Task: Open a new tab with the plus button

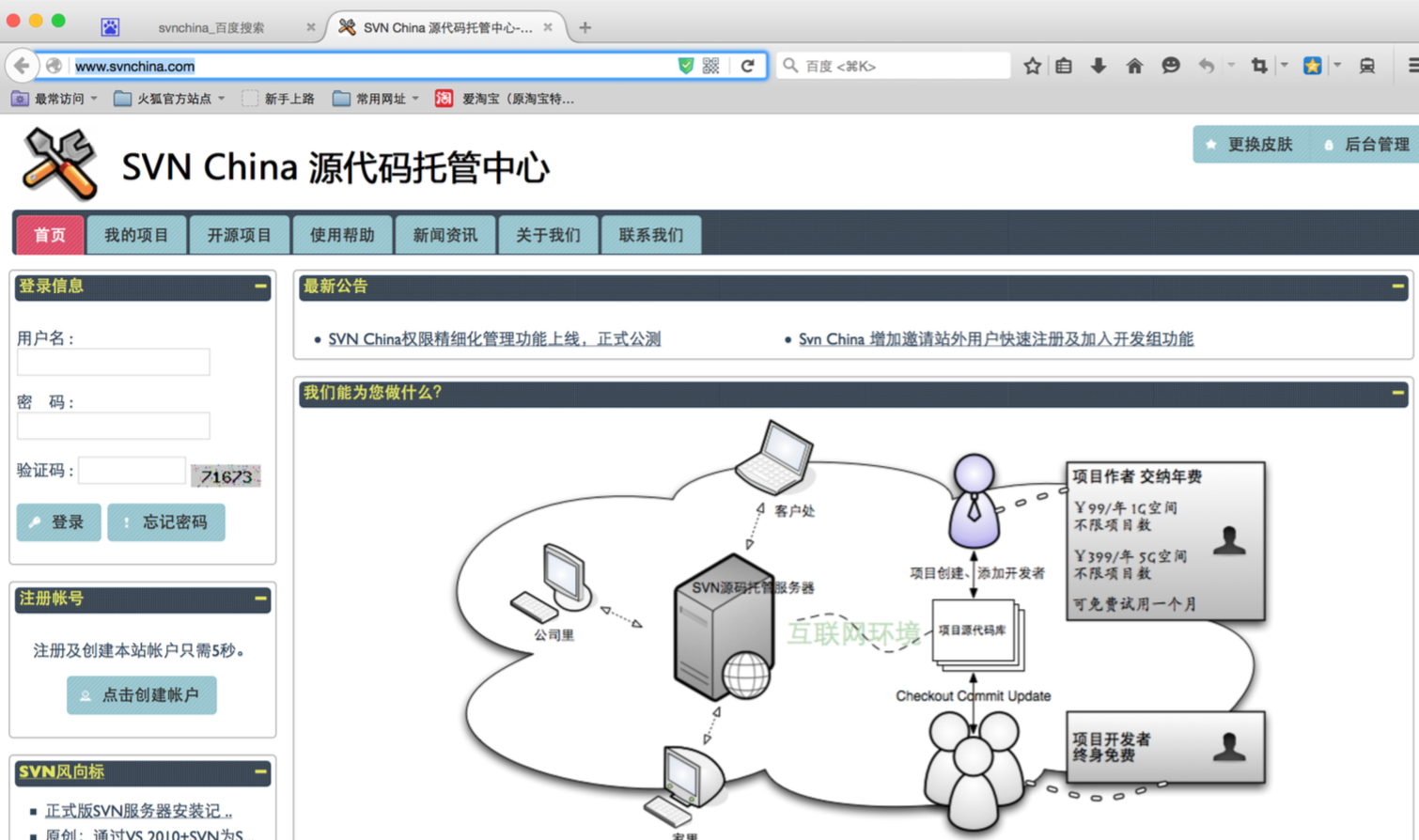Action: click(585, 27)
